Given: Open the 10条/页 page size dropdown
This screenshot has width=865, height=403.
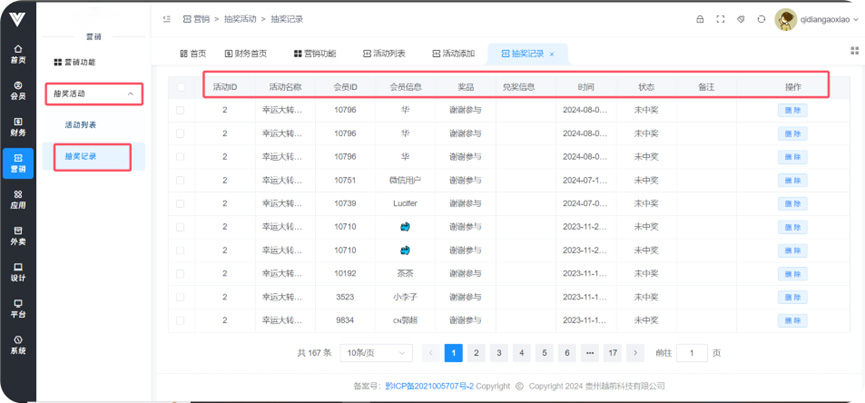Looking at the screenshot, I should click(375, 353).
